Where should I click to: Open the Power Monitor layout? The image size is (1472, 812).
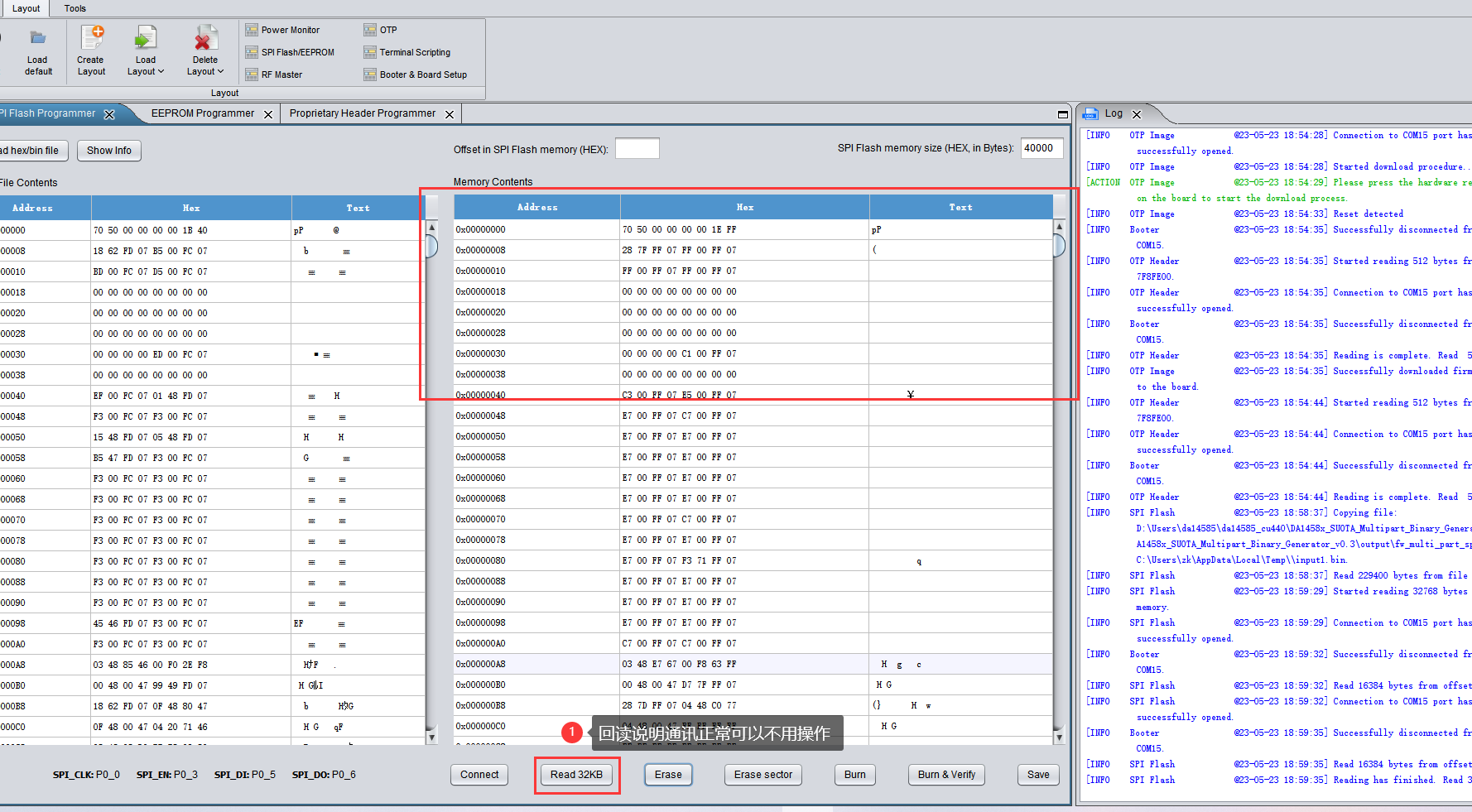pyautogui.click(x=282, y=30)
